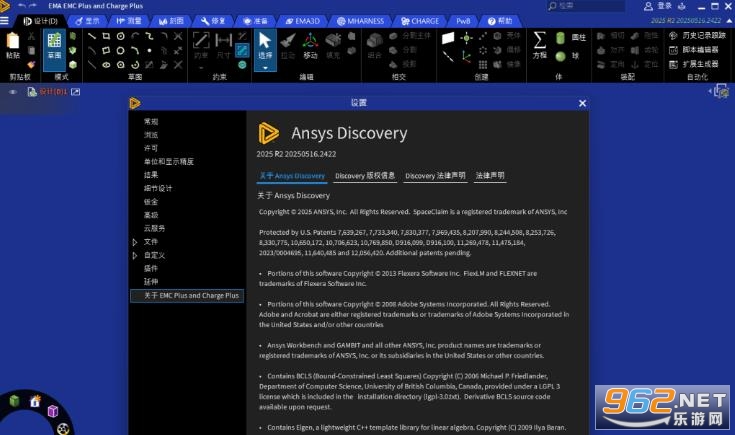Open Discovery 法律声明 tab
Image resolution: width=735 pixels, height=435 pixels.
435,176
